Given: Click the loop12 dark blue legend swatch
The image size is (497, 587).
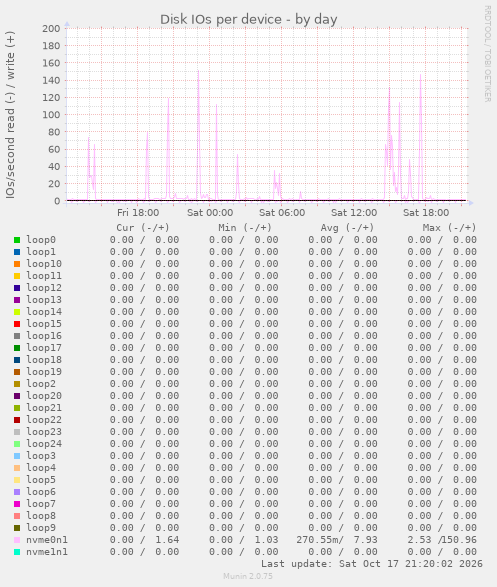Looking at the screenshot, I should pyautogui.click(x=17, y=288).
